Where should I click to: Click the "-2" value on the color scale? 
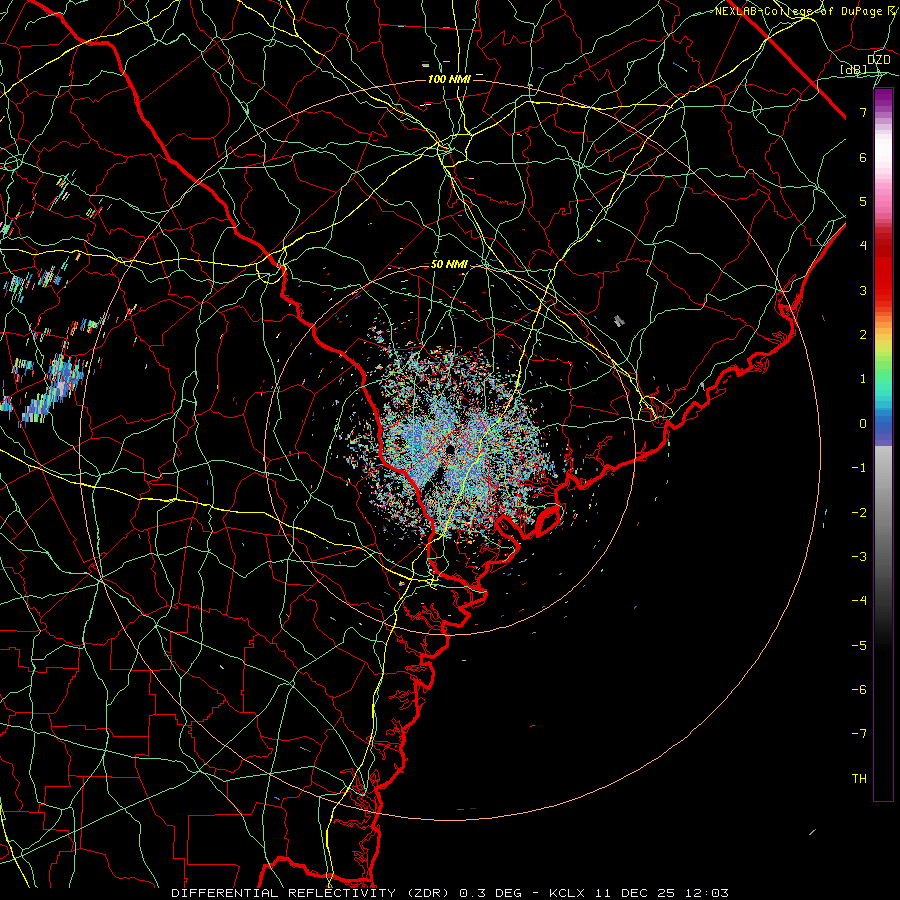pyautogui.click(x=859, y=512)
